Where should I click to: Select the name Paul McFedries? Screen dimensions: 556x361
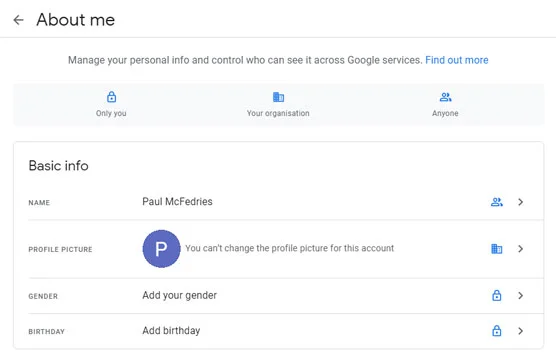tap(177, 201)
